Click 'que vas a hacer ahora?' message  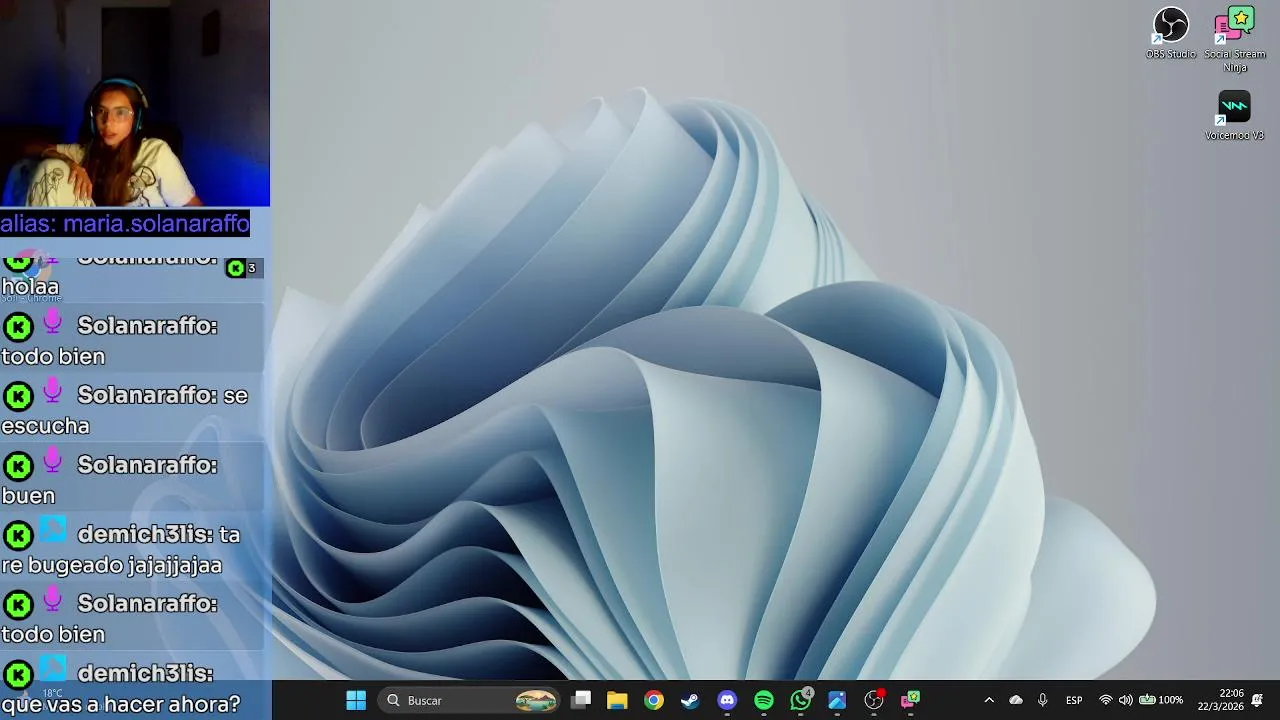pyautogui.click(x=121, y=704)
